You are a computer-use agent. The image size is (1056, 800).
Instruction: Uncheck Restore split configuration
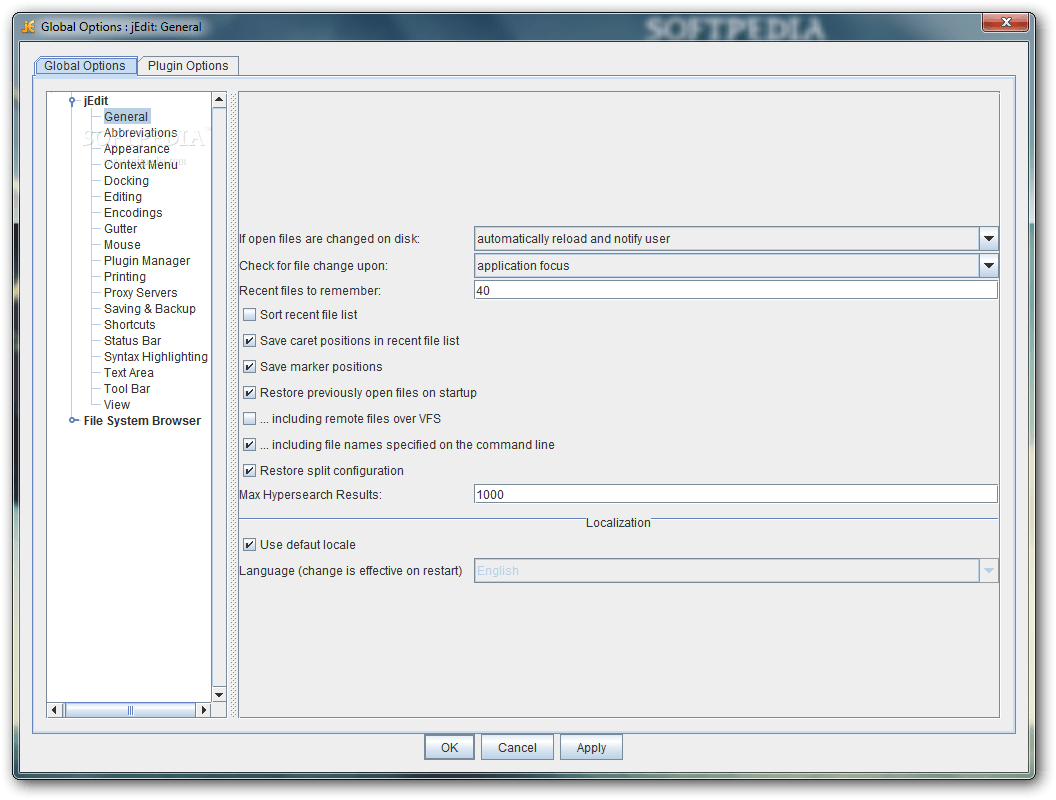tap(249, 471)
